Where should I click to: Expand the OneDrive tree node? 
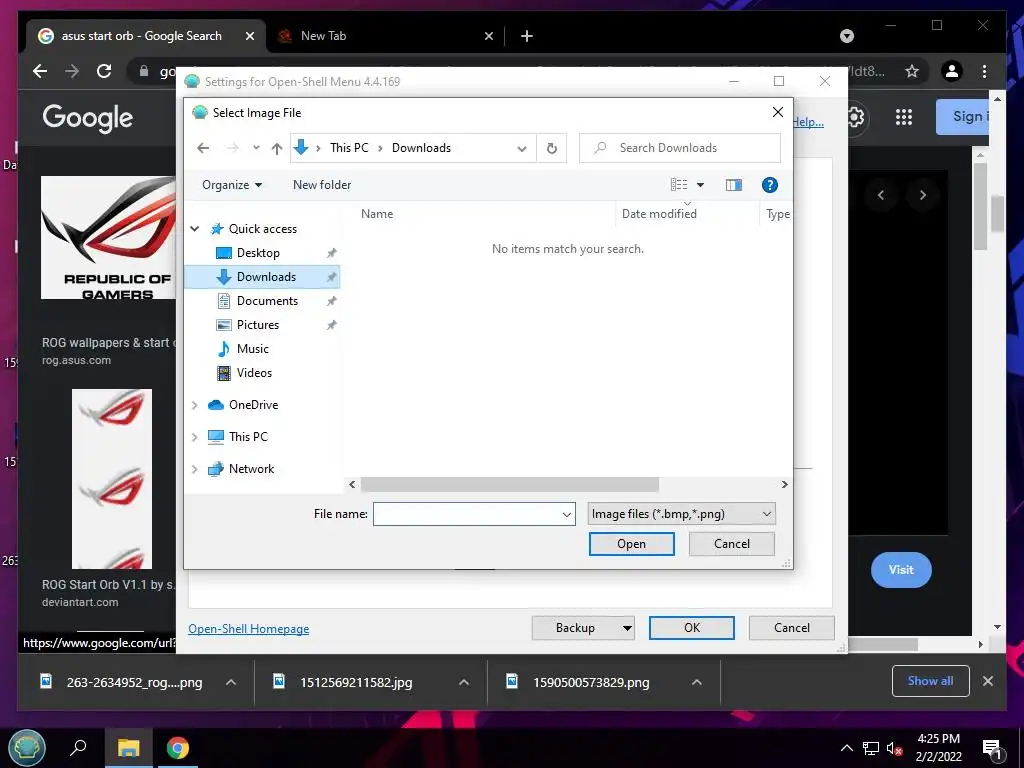(195, 405)
